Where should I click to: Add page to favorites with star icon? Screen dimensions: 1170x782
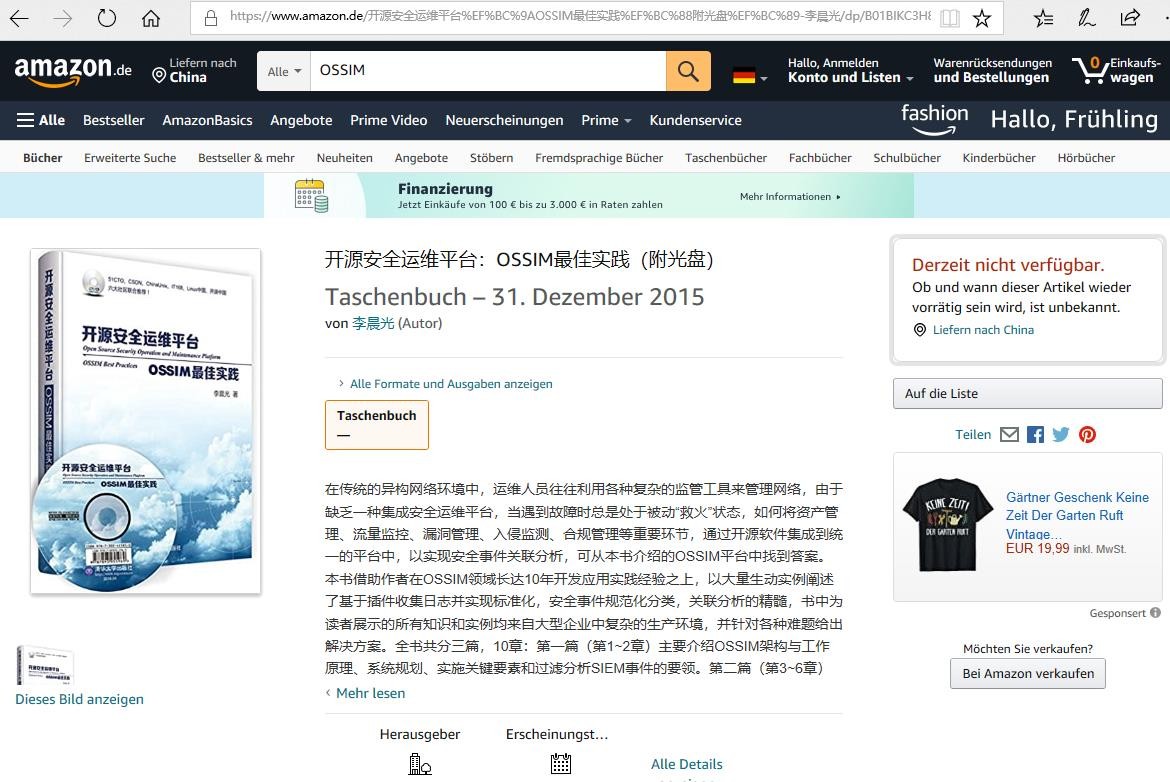pos(982,18)
